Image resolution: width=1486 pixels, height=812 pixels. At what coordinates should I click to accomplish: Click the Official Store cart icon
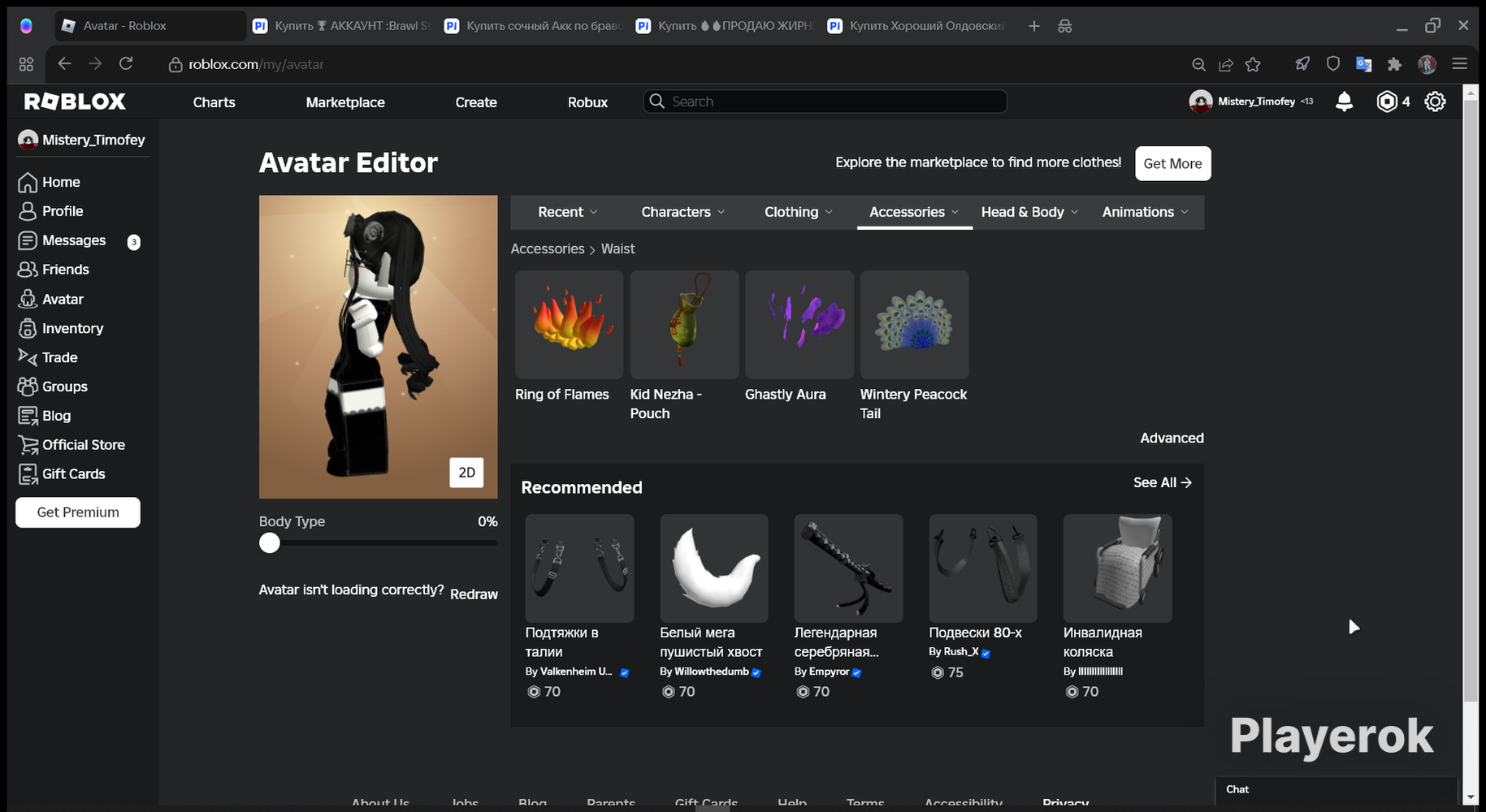28,445
